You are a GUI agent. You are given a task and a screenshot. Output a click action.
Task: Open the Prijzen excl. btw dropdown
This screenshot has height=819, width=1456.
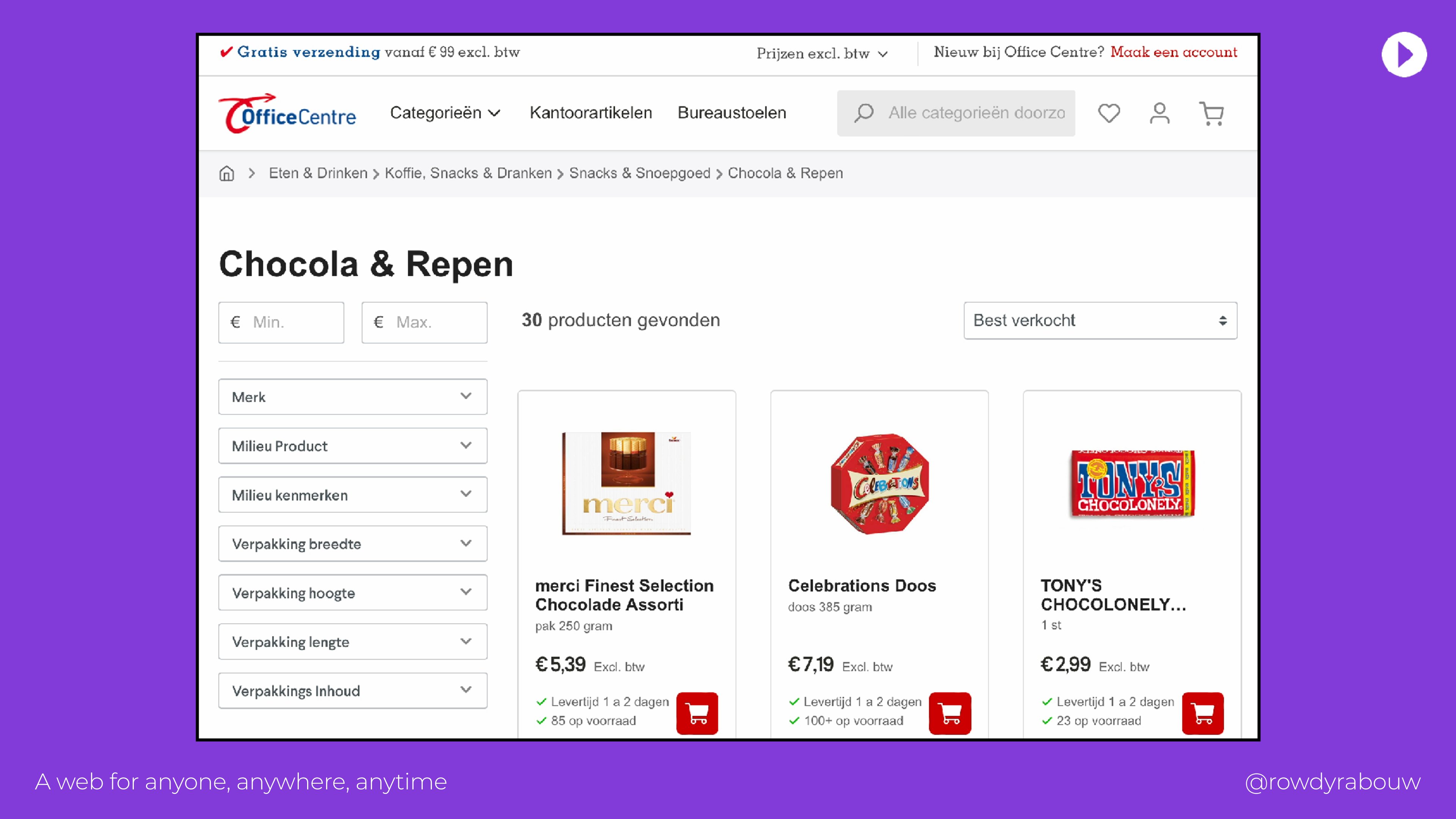pyautogui.click(x=822, y=54)
